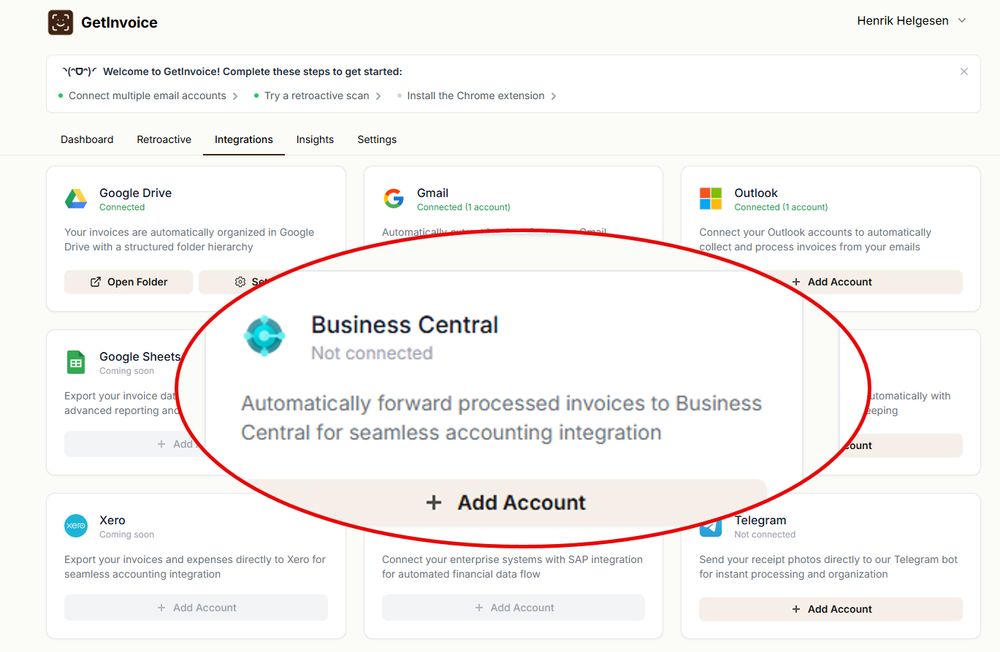
Task: Click the Xero logo icon
Action: (x=76, y=526)
